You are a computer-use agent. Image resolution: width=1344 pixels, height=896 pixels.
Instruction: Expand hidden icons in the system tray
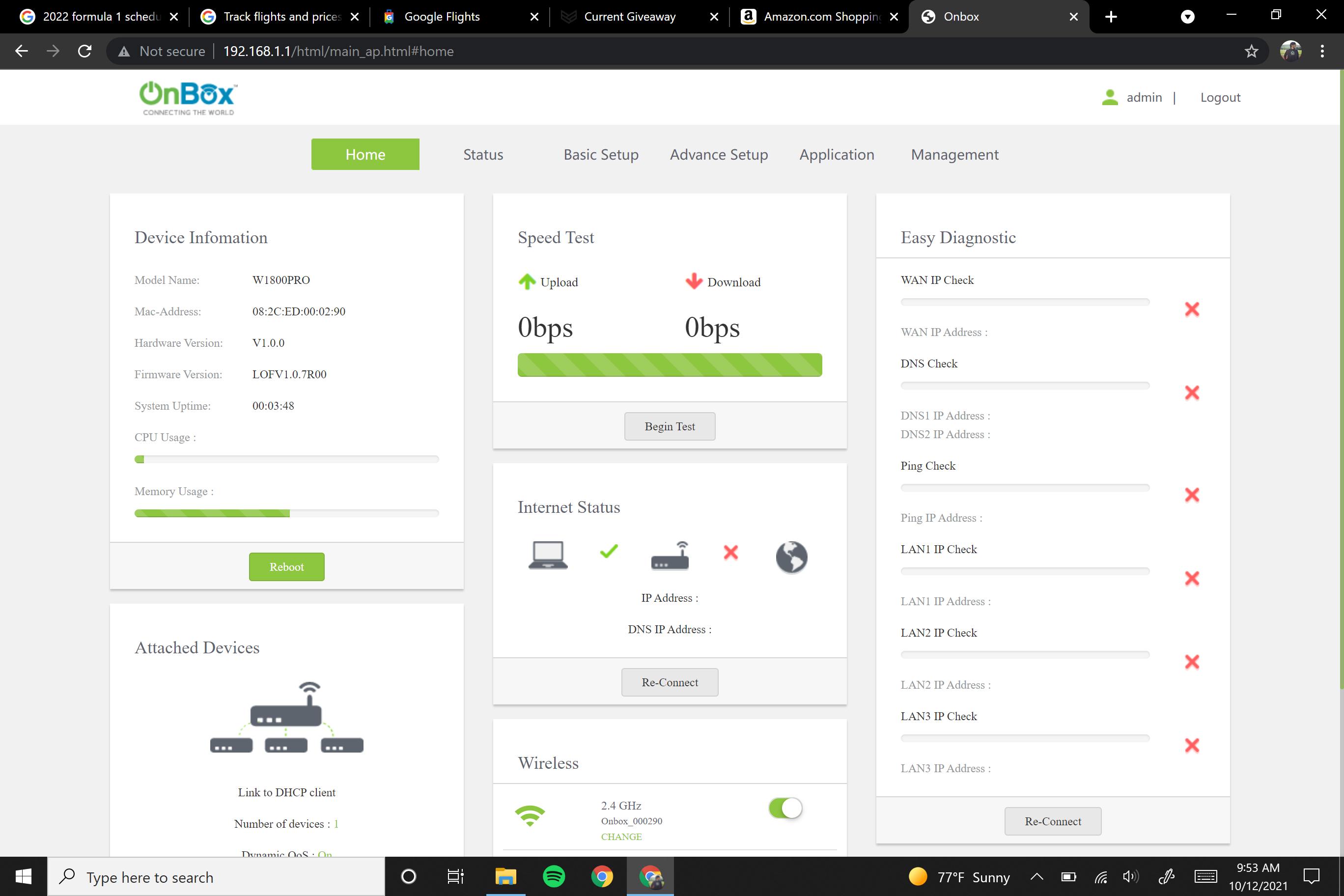(1036, 876)
